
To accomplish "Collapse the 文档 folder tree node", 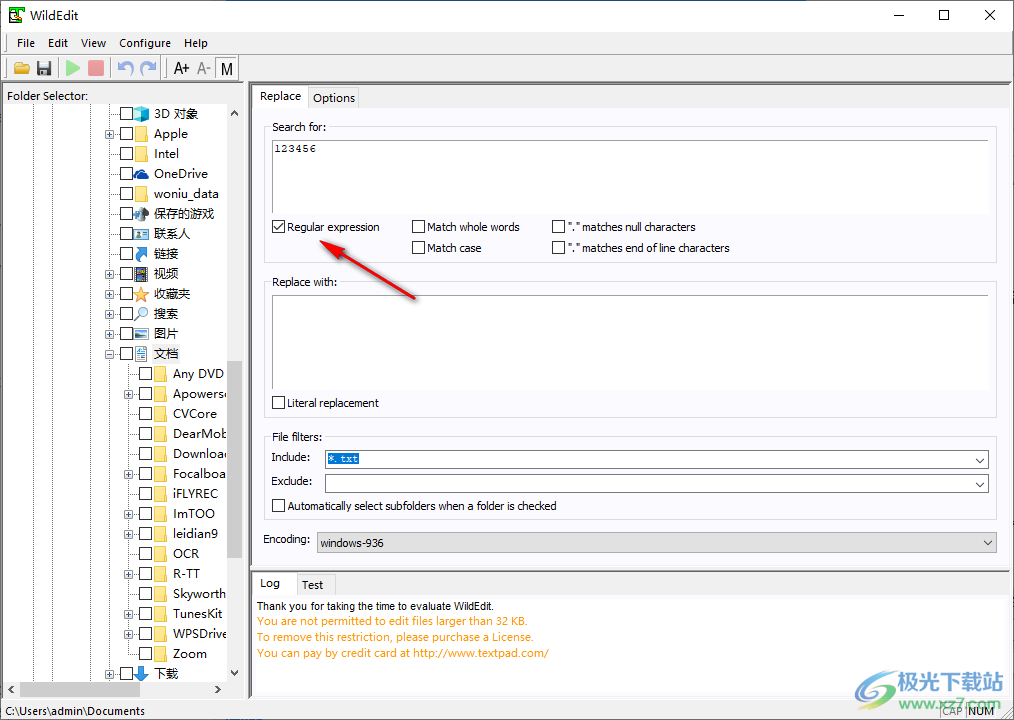I will [109, 354].
